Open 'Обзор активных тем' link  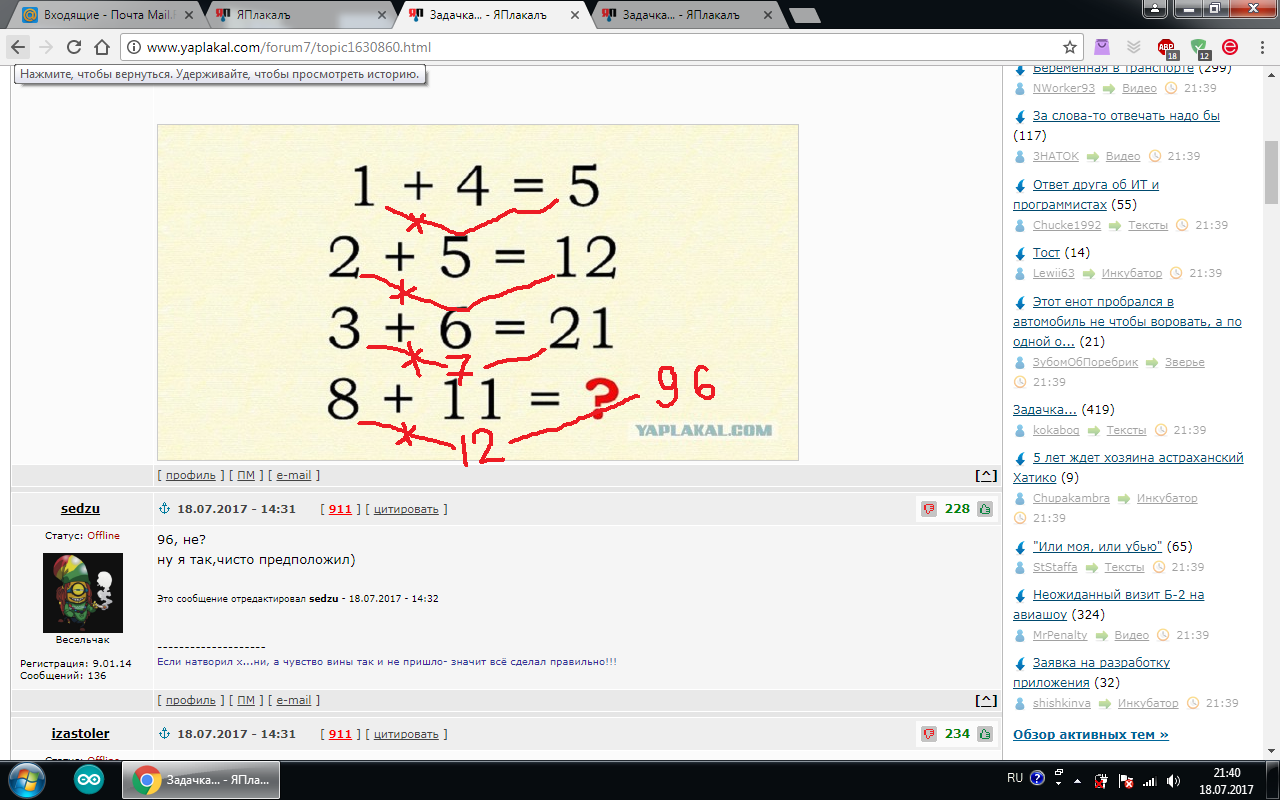pos(1090,735)
